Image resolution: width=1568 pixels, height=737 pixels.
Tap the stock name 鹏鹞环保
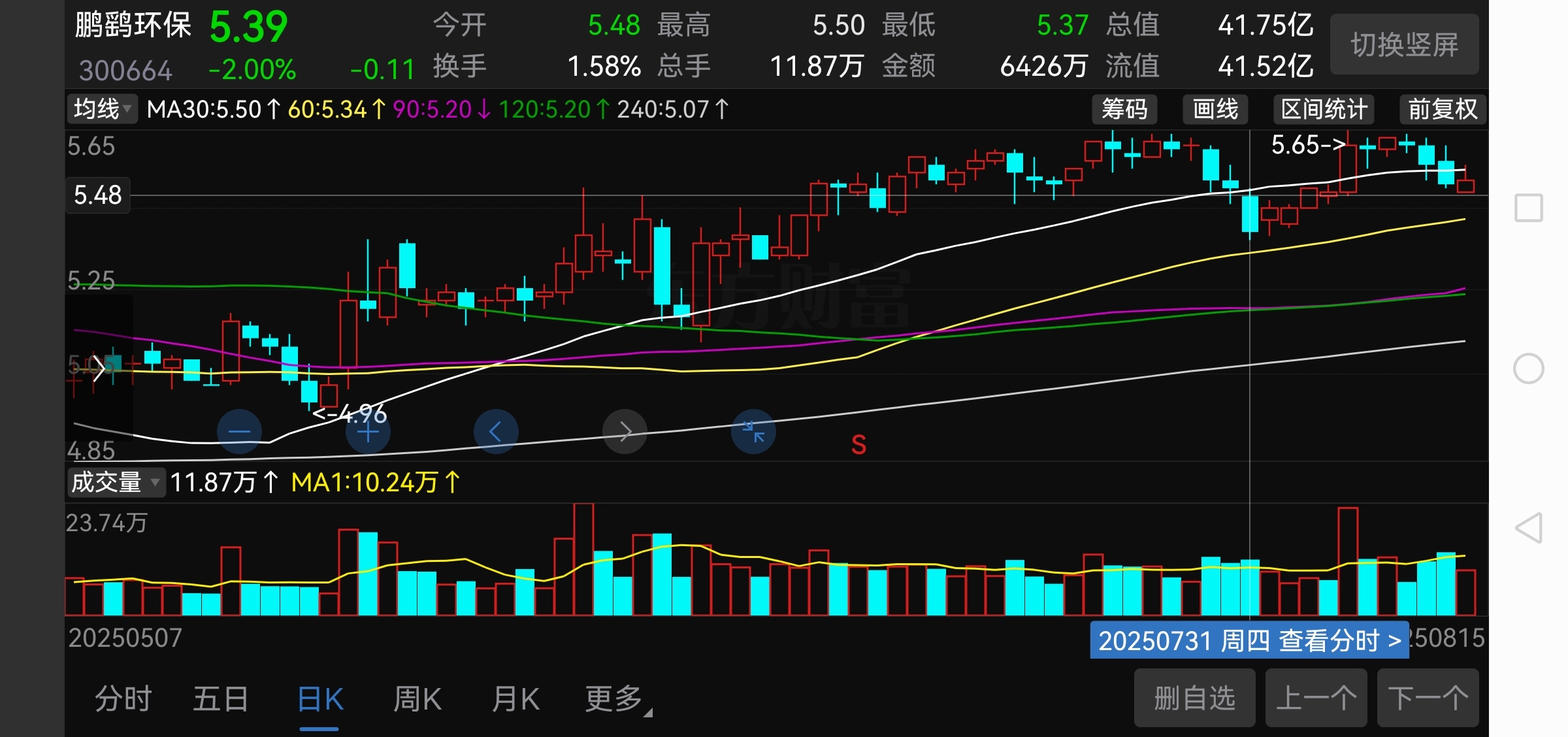[133, 26]
